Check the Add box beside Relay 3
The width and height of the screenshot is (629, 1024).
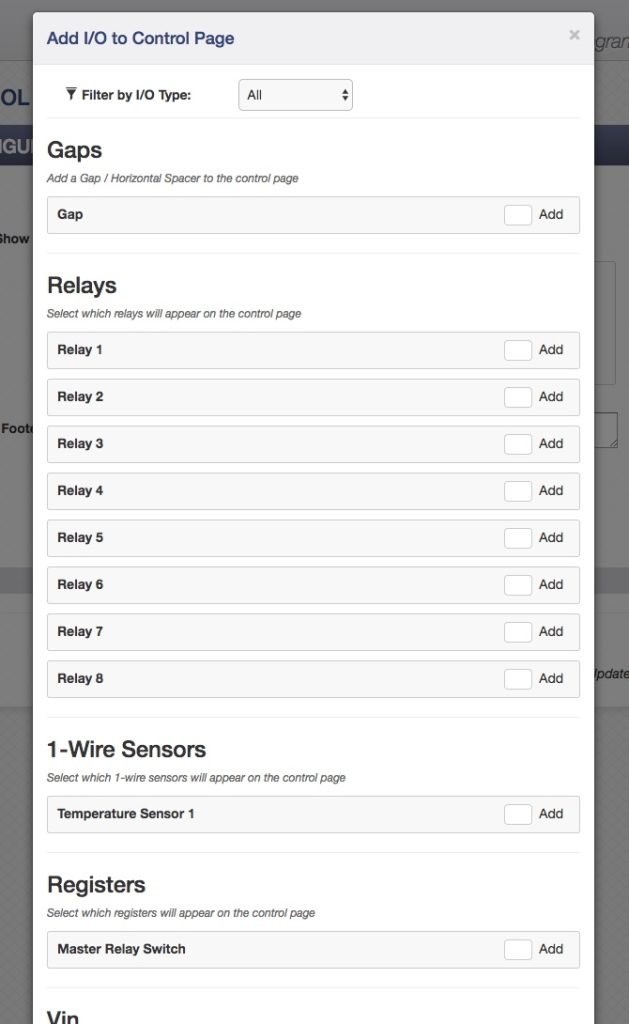point(519,443)
